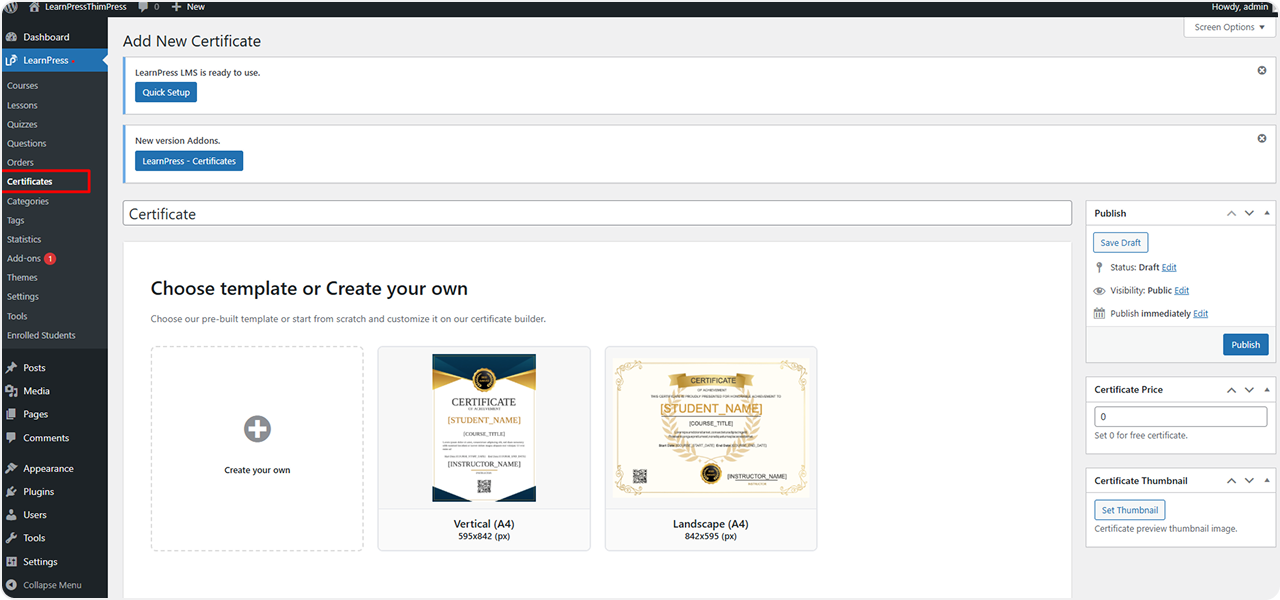Image resolution: width=1280 pixels, height=600 pixels.
Task: Click the Appearance paintbrush icon
Action: 11,468
